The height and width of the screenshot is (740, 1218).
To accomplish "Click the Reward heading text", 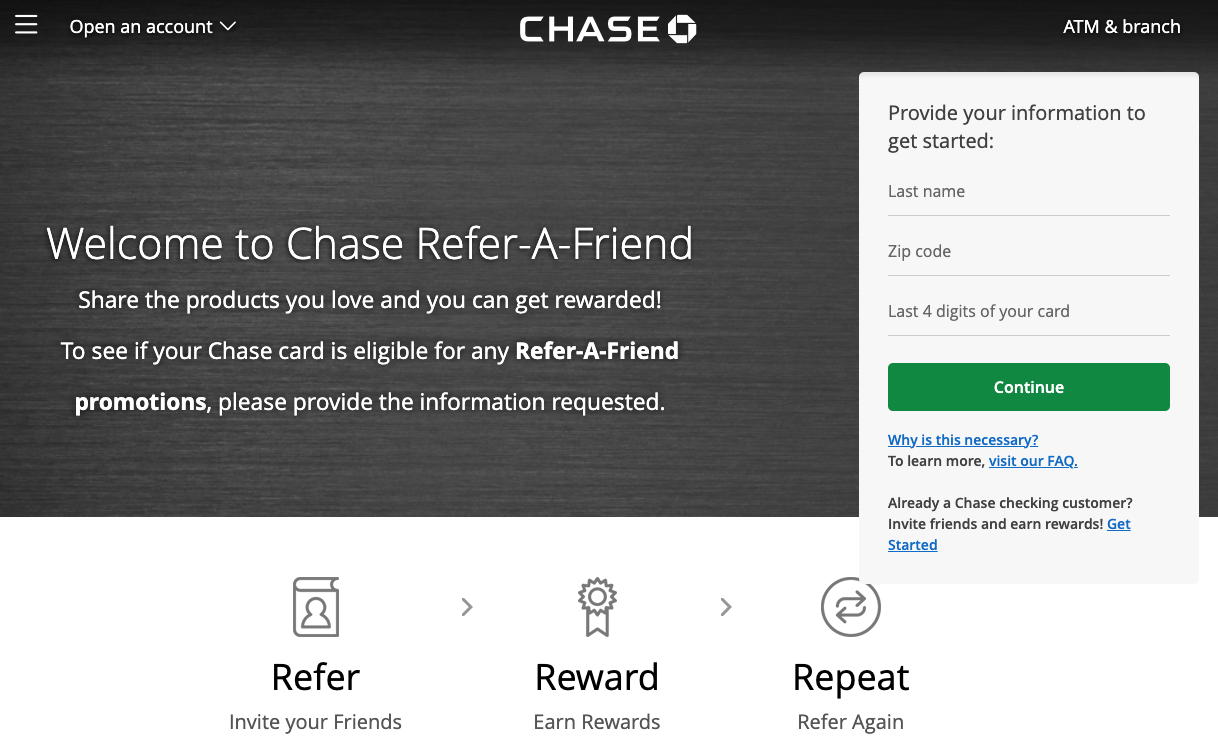I will pos(597,677).
